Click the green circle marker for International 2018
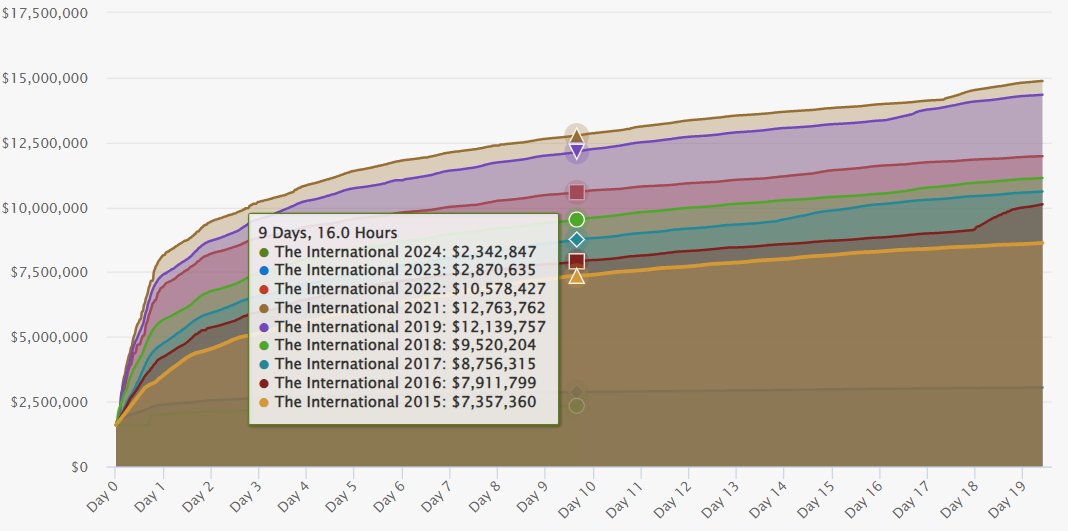The width and height of the screenshot is (1068, 531). click(x=576, y=220)
